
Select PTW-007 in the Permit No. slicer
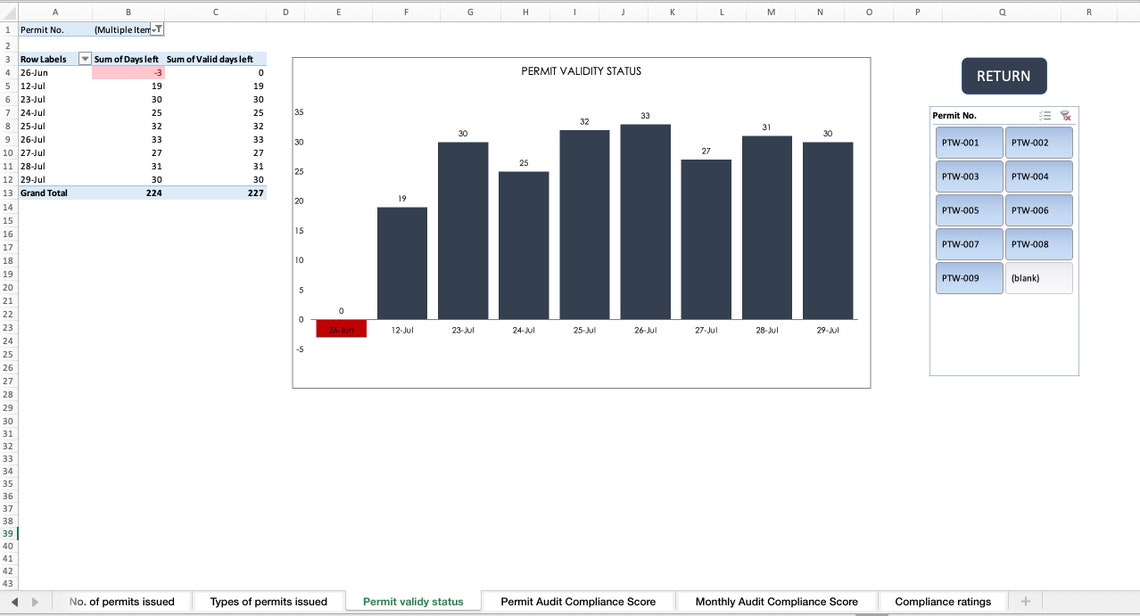968,244
